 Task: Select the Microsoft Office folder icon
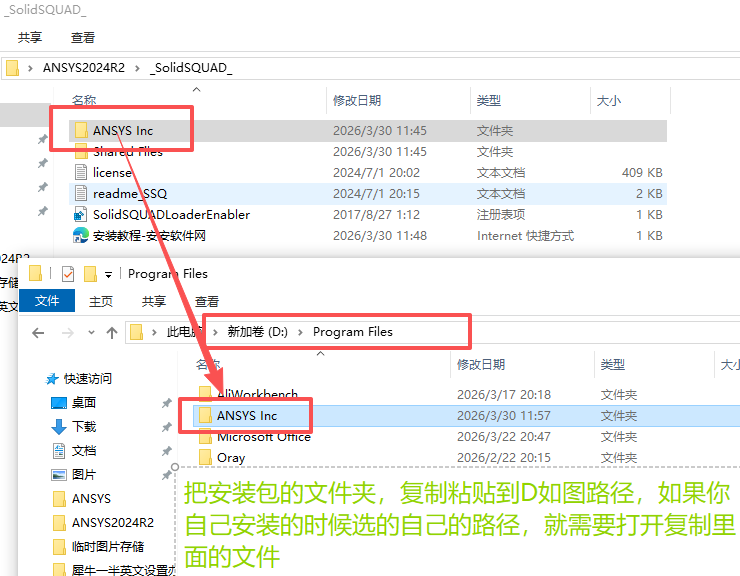point(205,437)
